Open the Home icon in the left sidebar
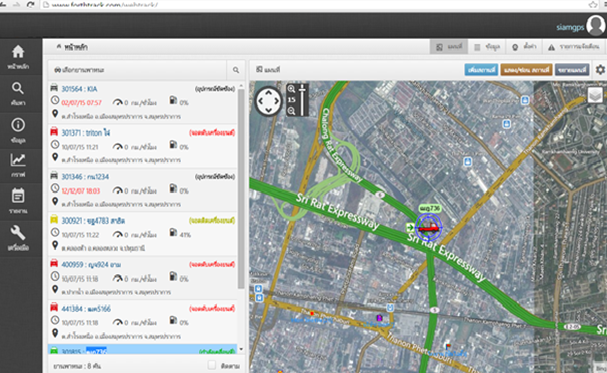This screenshot has height=373, width=607. click(18, 52)
